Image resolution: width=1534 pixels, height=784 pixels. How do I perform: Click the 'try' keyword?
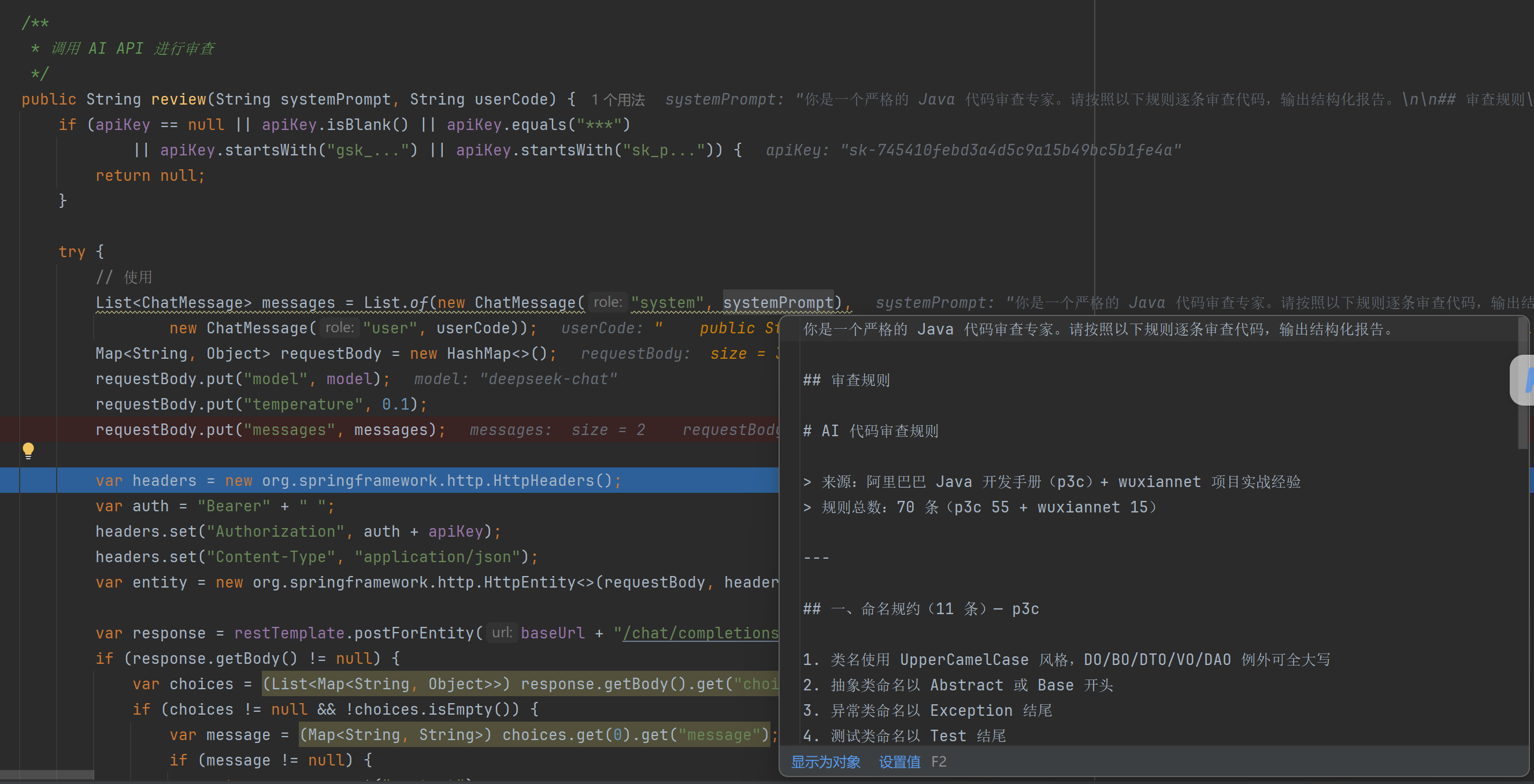[72, 252]
